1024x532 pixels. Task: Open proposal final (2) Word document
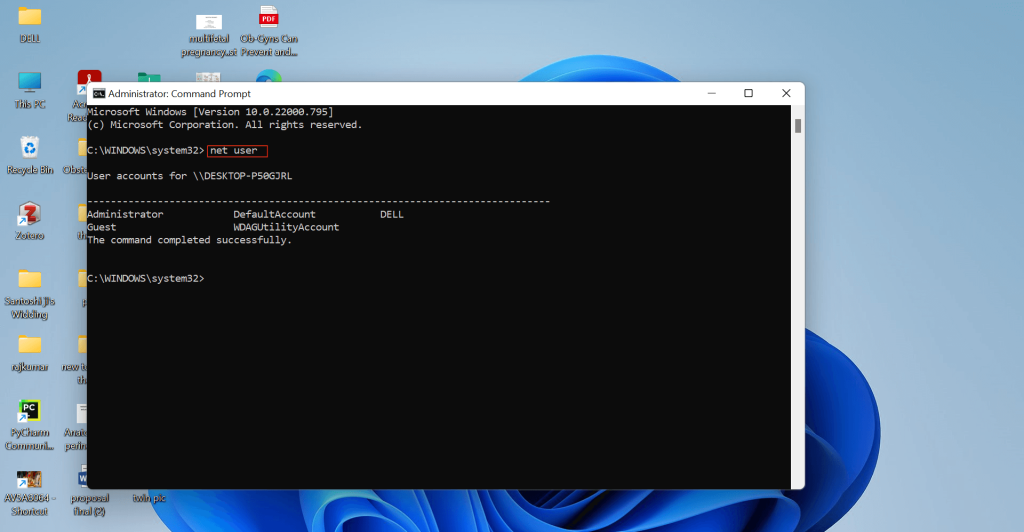89,491
